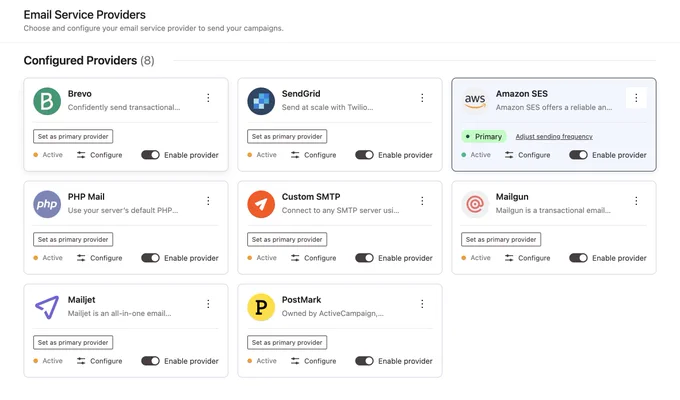Image resolution: width=680 pixels, height=400 pixels.
Task: Open Mailjet three-dot options menu
Action: click(x=208, y=304)
